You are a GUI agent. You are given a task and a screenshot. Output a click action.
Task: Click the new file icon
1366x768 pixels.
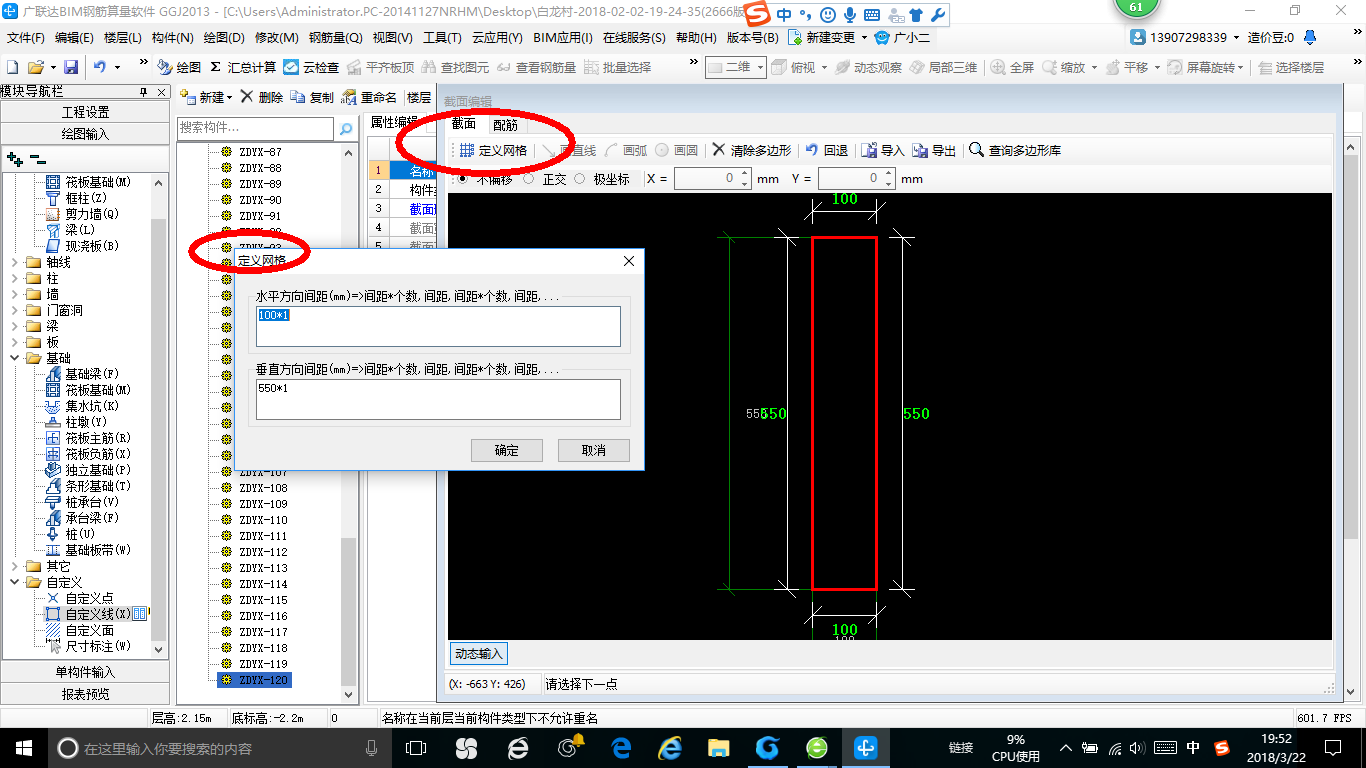(13, 67)
